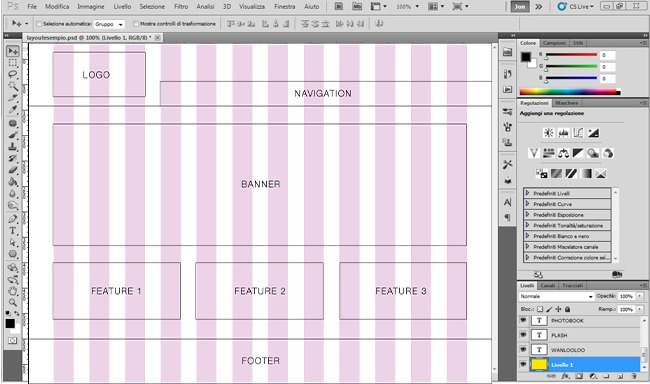Select the Type tool

(13, 231)
